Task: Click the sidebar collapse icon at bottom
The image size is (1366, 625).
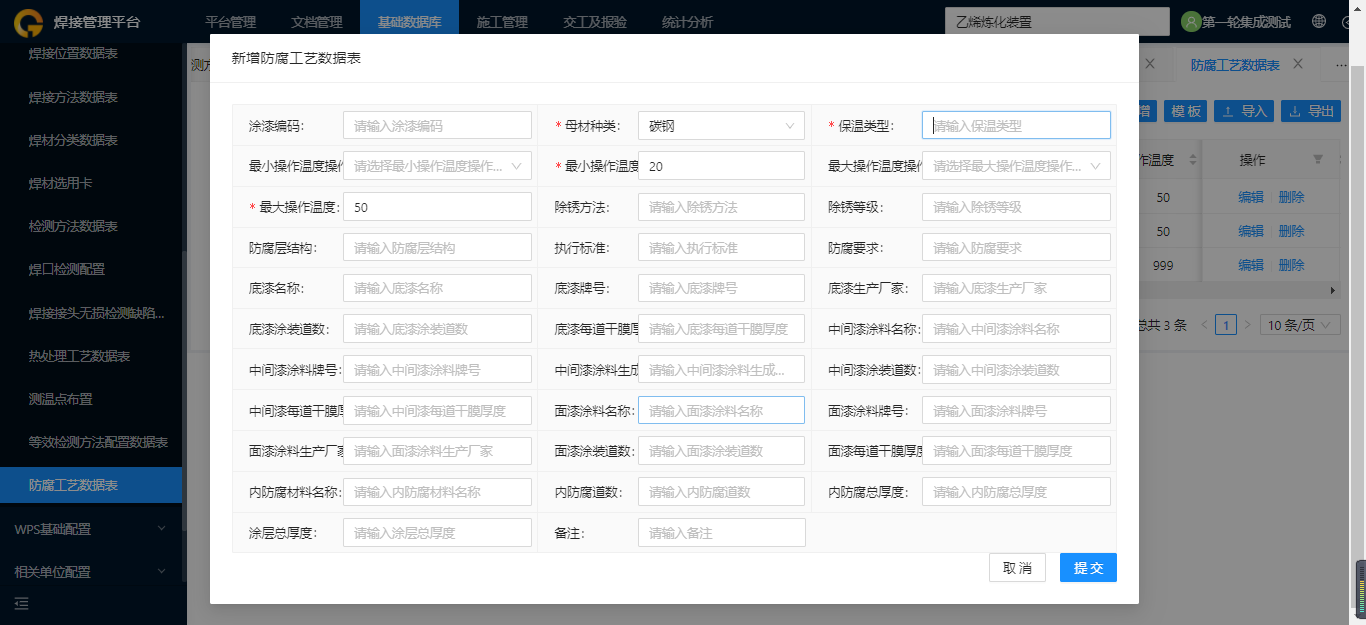Action: tap(22, 603)
